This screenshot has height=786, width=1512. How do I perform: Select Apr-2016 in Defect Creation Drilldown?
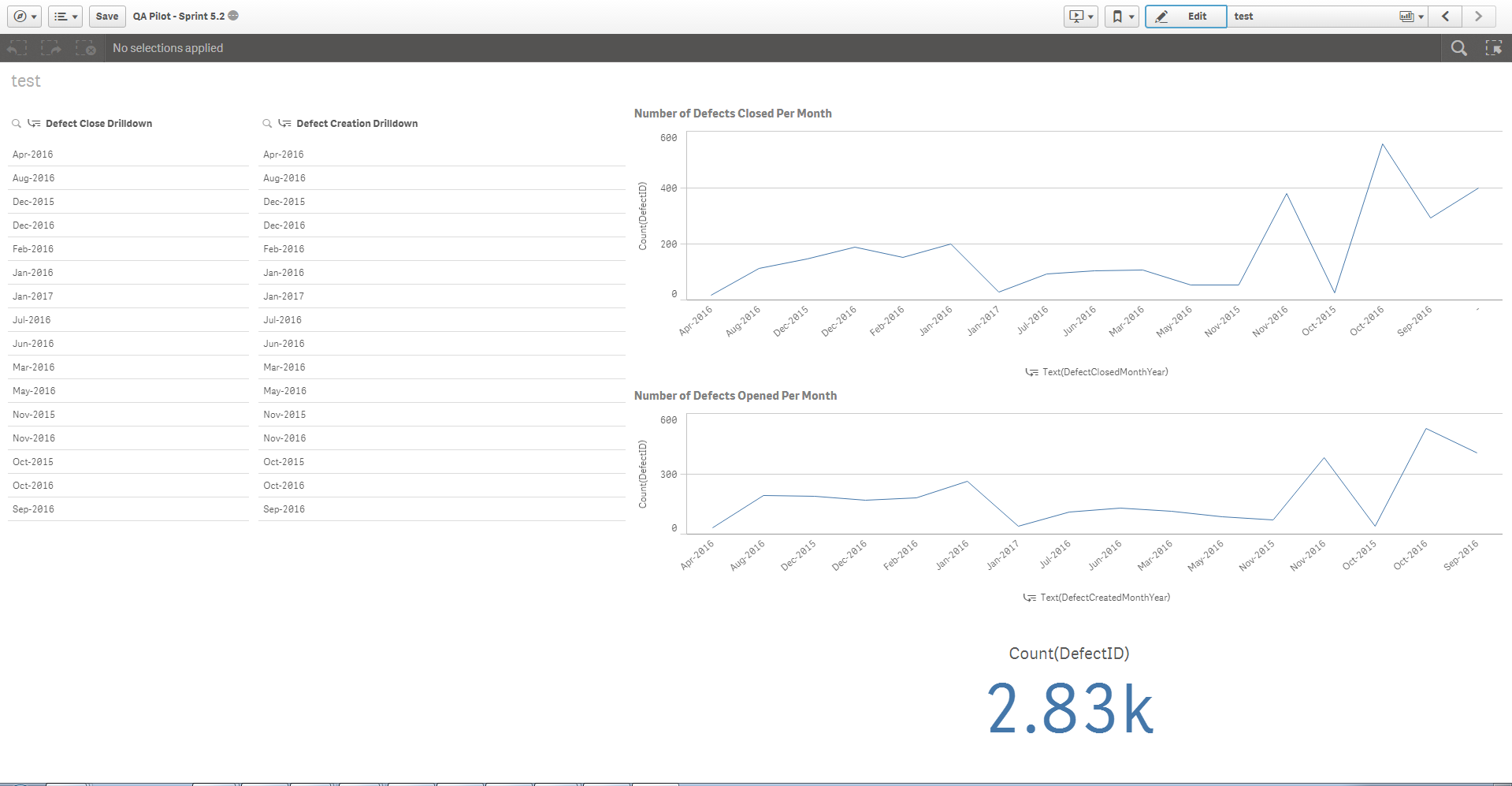click(442, 155)
